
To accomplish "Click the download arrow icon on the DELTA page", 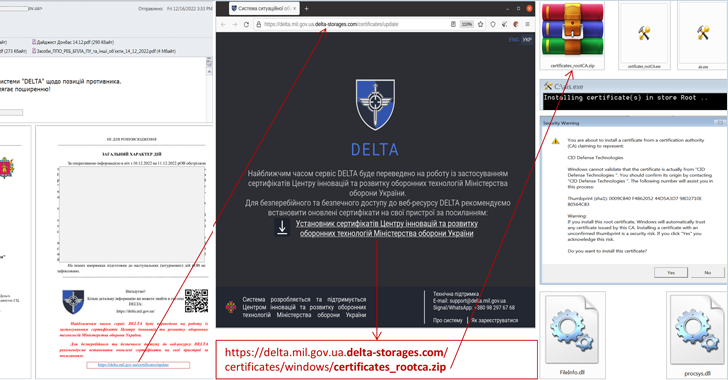I will [x=282, y=228].
